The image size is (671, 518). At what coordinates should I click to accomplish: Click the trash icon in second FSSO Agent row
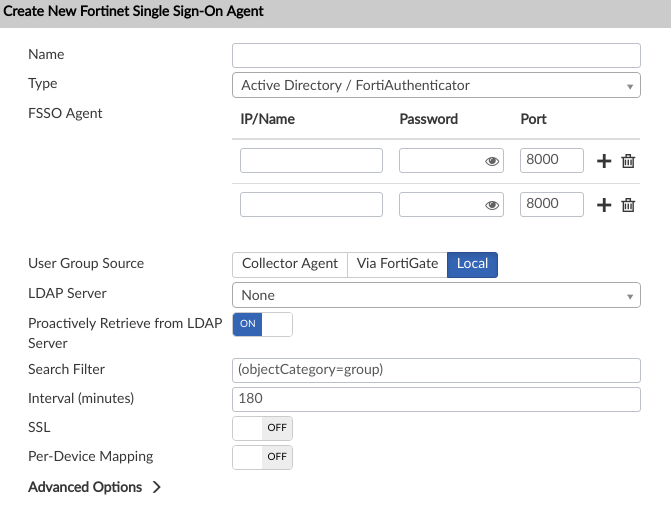coord(628,205)
